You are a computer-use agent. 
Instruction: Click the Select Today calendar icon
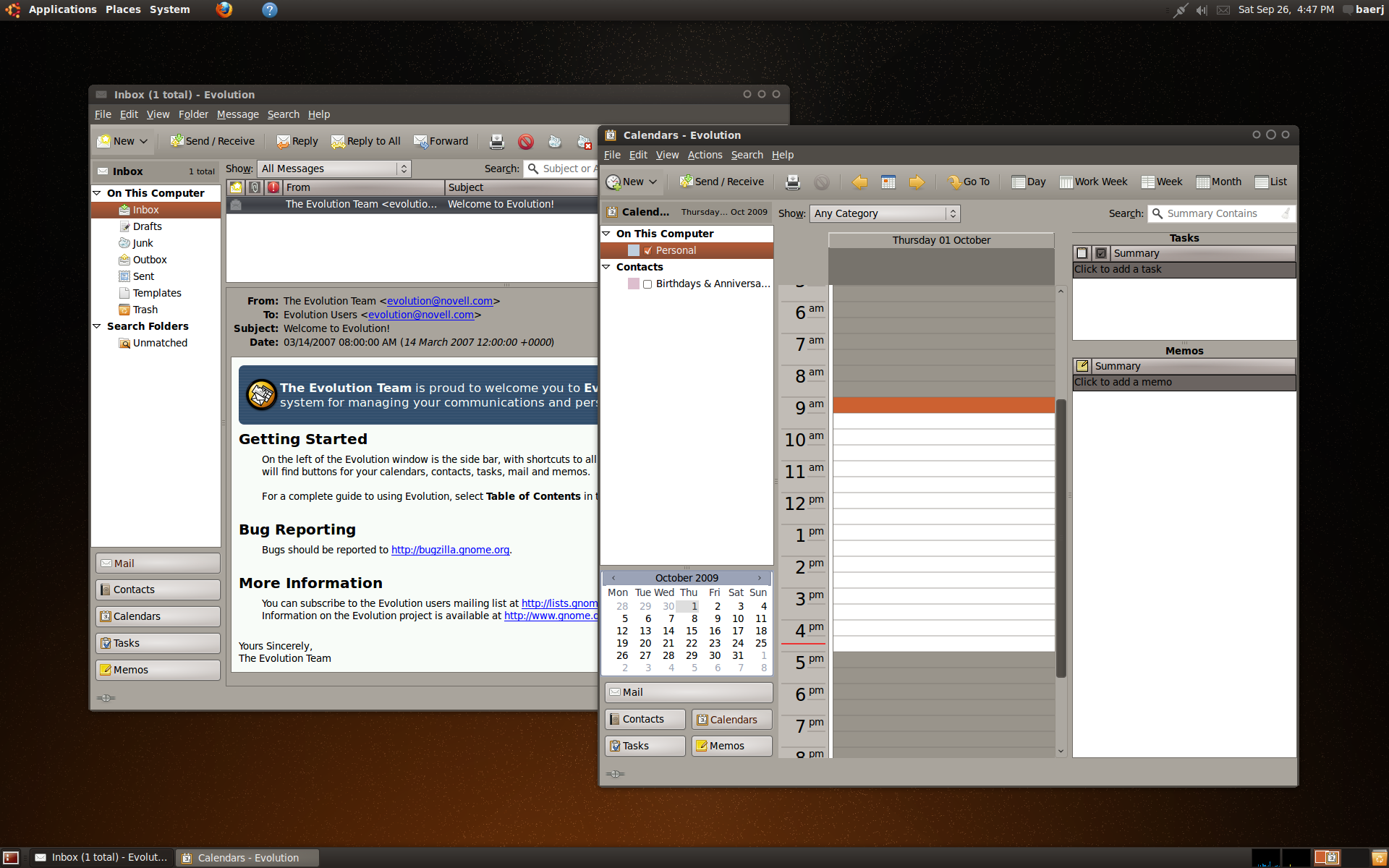(888, 182)
